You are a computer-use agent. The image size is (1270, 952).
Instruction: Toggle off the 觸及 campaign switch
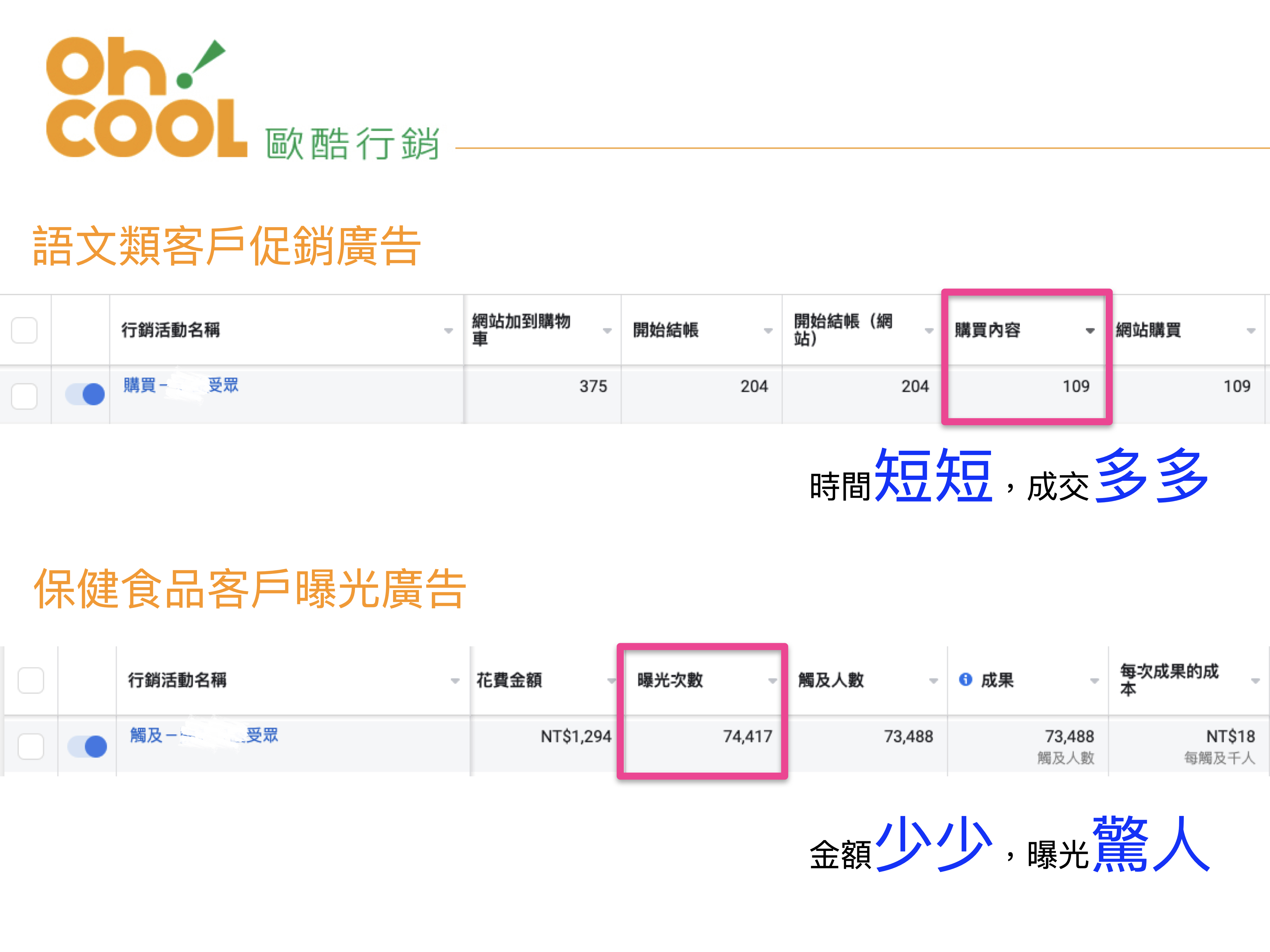[x=87, y=747]
